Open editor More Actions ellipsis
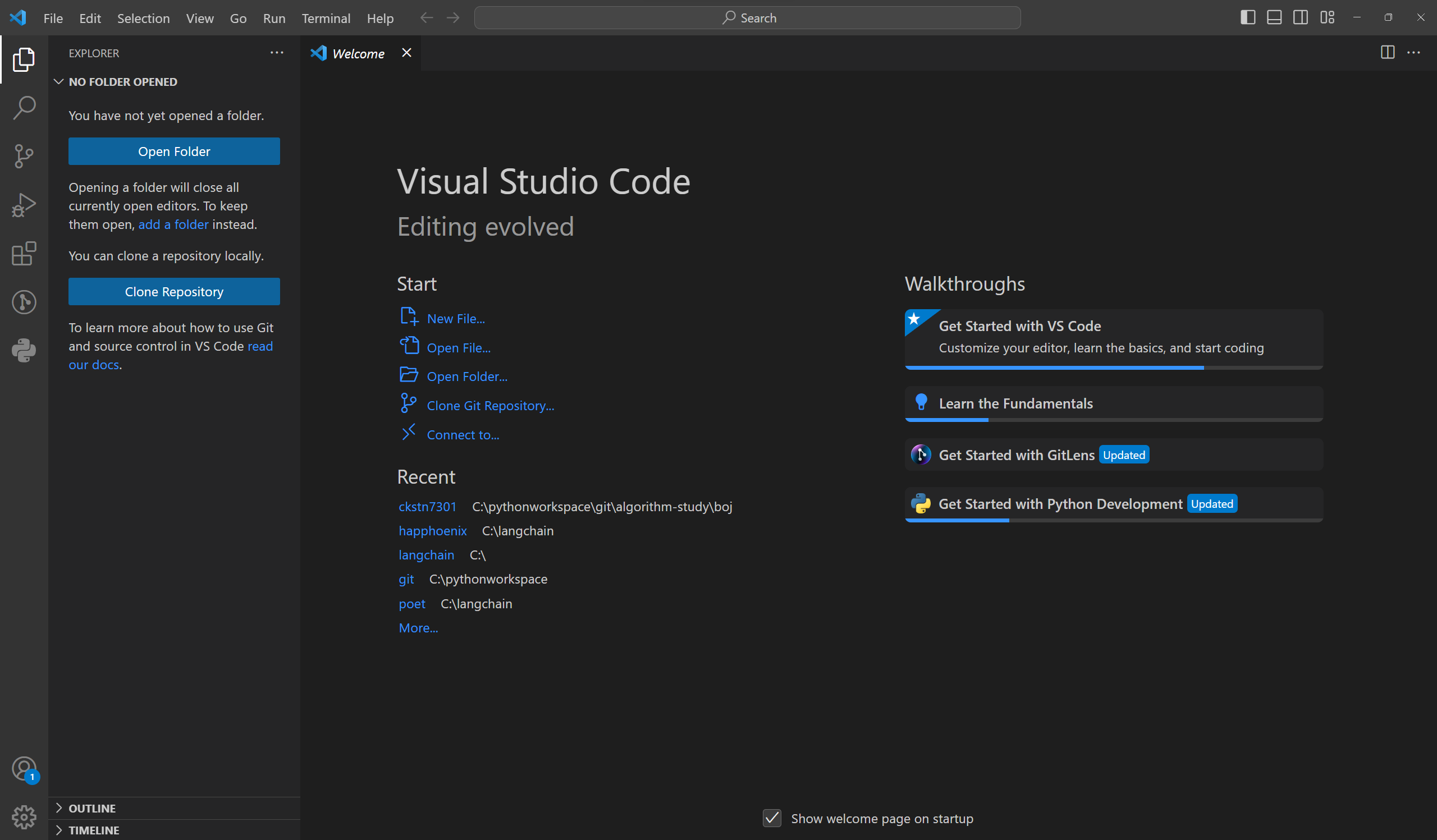The image size is (1437, 840). point(1413,52)
